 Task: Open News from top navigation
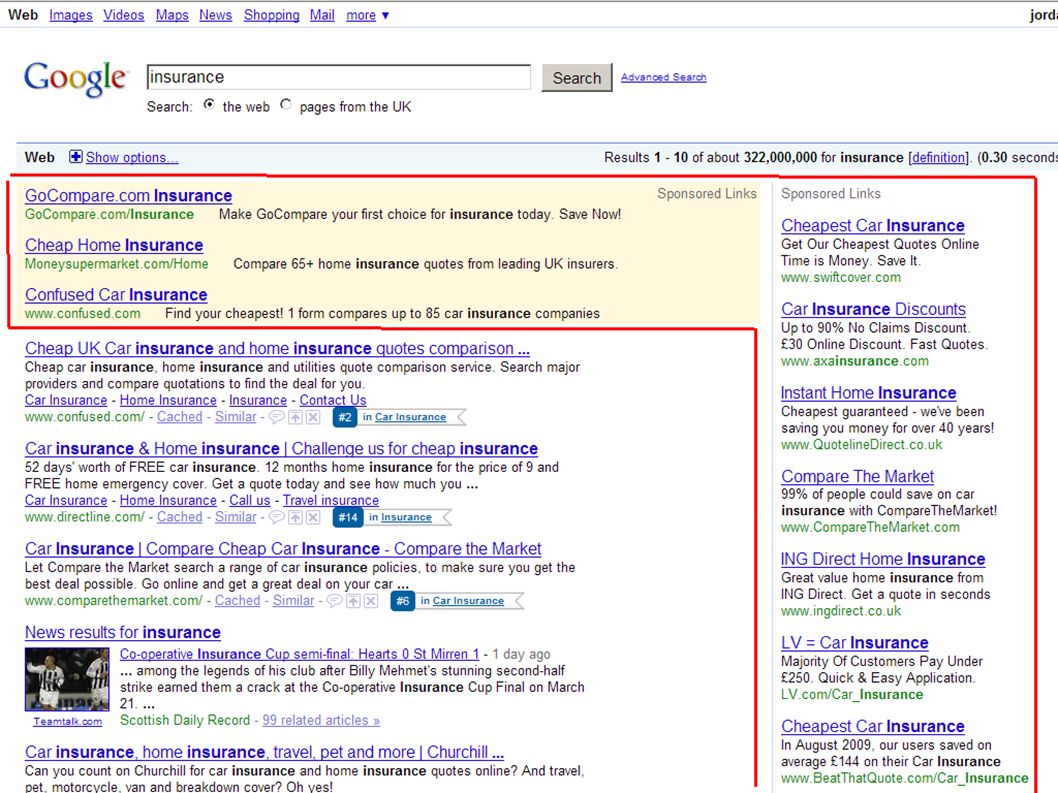(215, 15)
